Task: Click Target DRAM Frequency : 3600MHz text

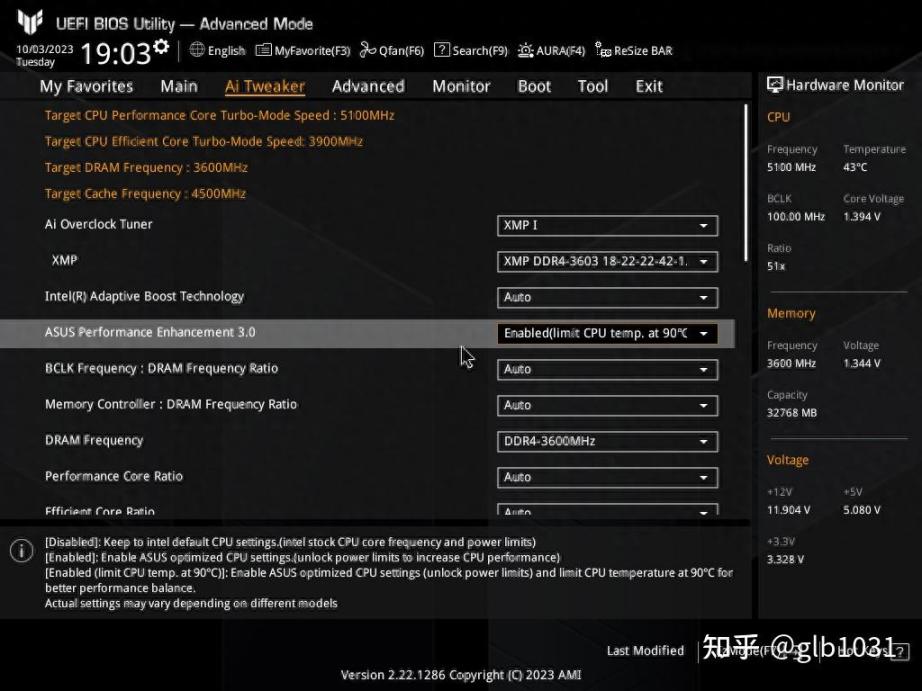Action: click(x=146, y=168)
